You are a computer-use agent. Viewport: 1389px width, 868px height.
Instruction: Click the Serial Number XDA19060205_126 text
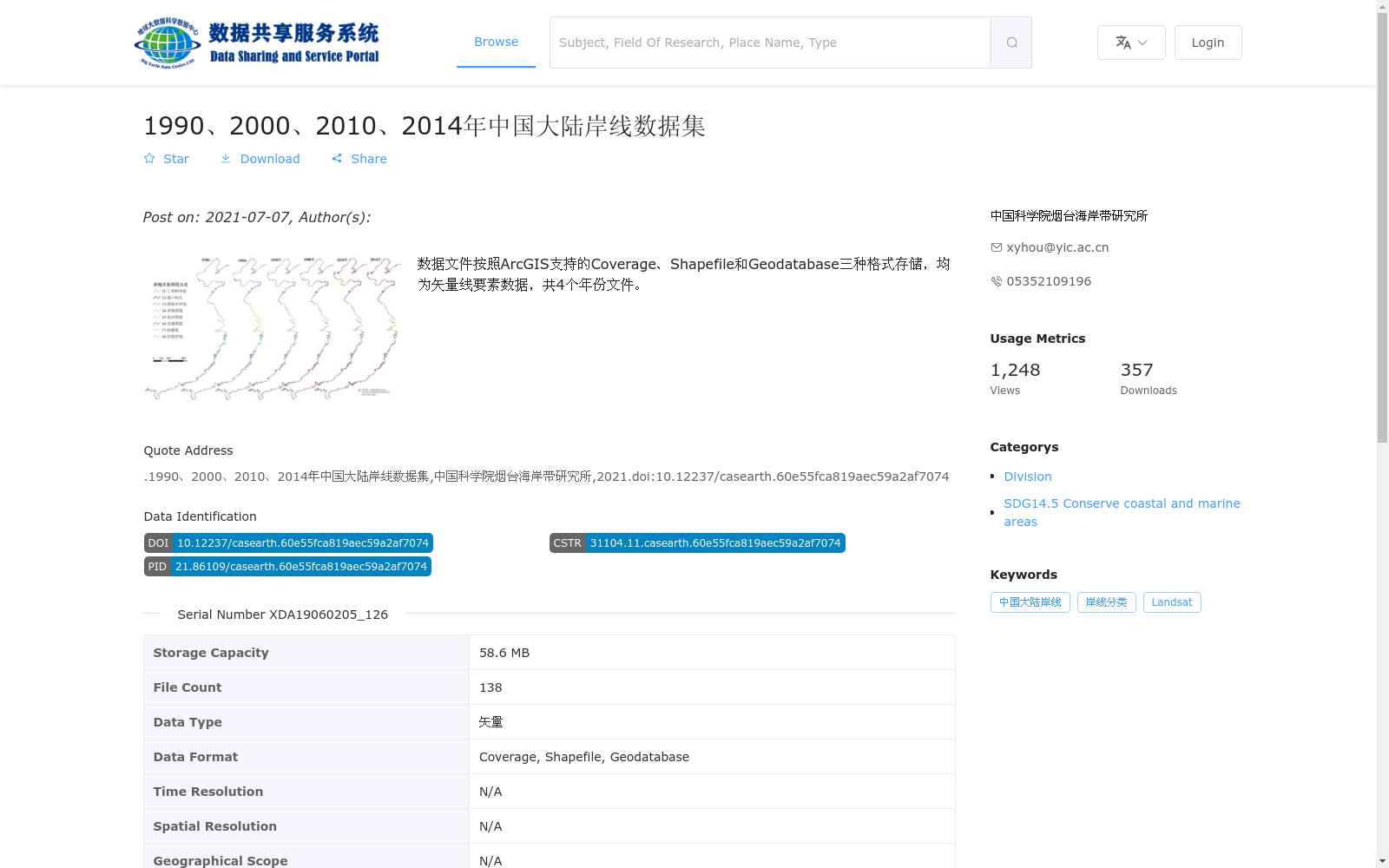[283, 615]
